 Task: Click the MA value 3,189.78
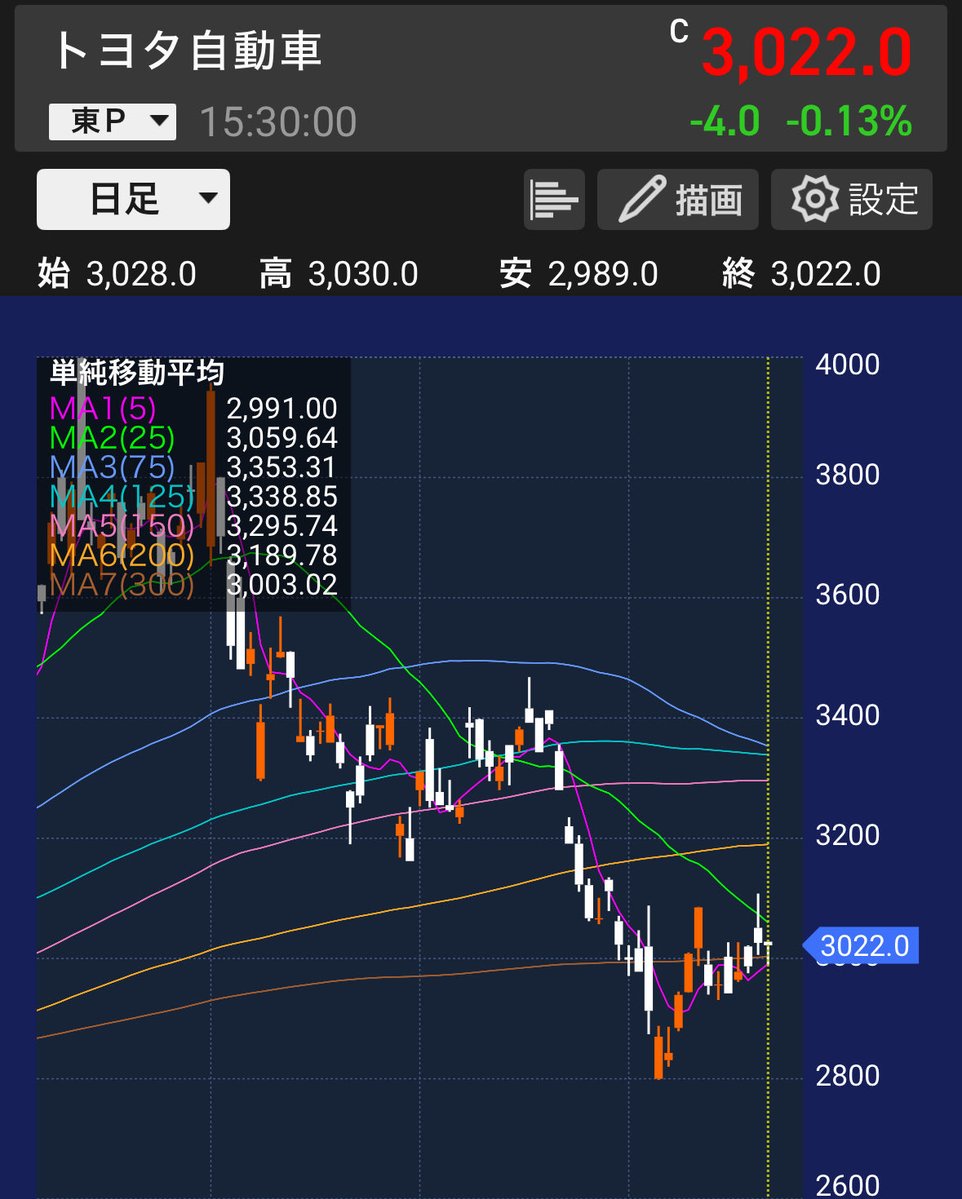tap(282, 555)
